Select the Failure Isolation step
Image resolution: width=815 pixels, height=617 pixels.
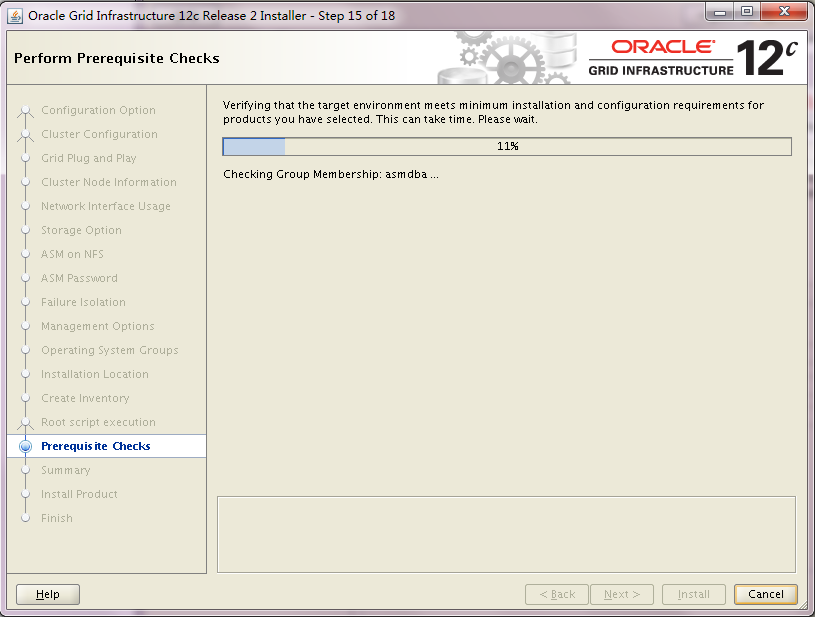tap(83, 302)
